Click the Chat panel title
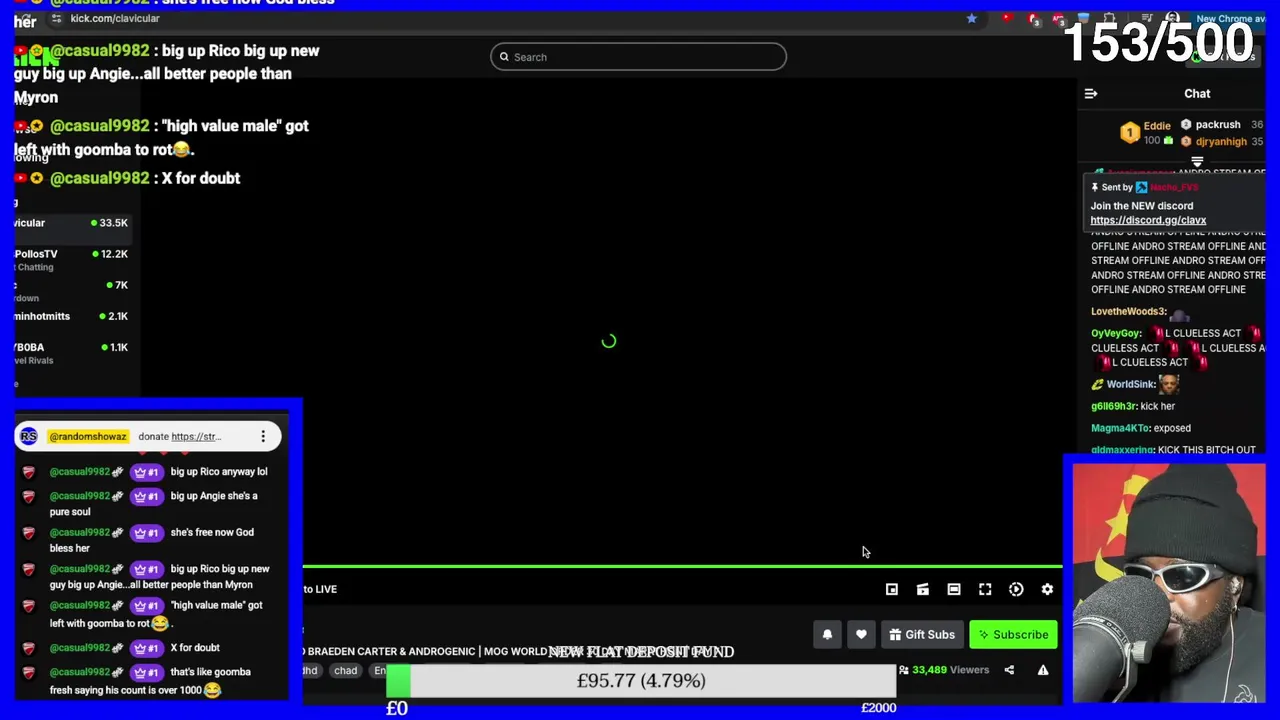Viewport: 1280px width, 720px height. click(1197, 94)
